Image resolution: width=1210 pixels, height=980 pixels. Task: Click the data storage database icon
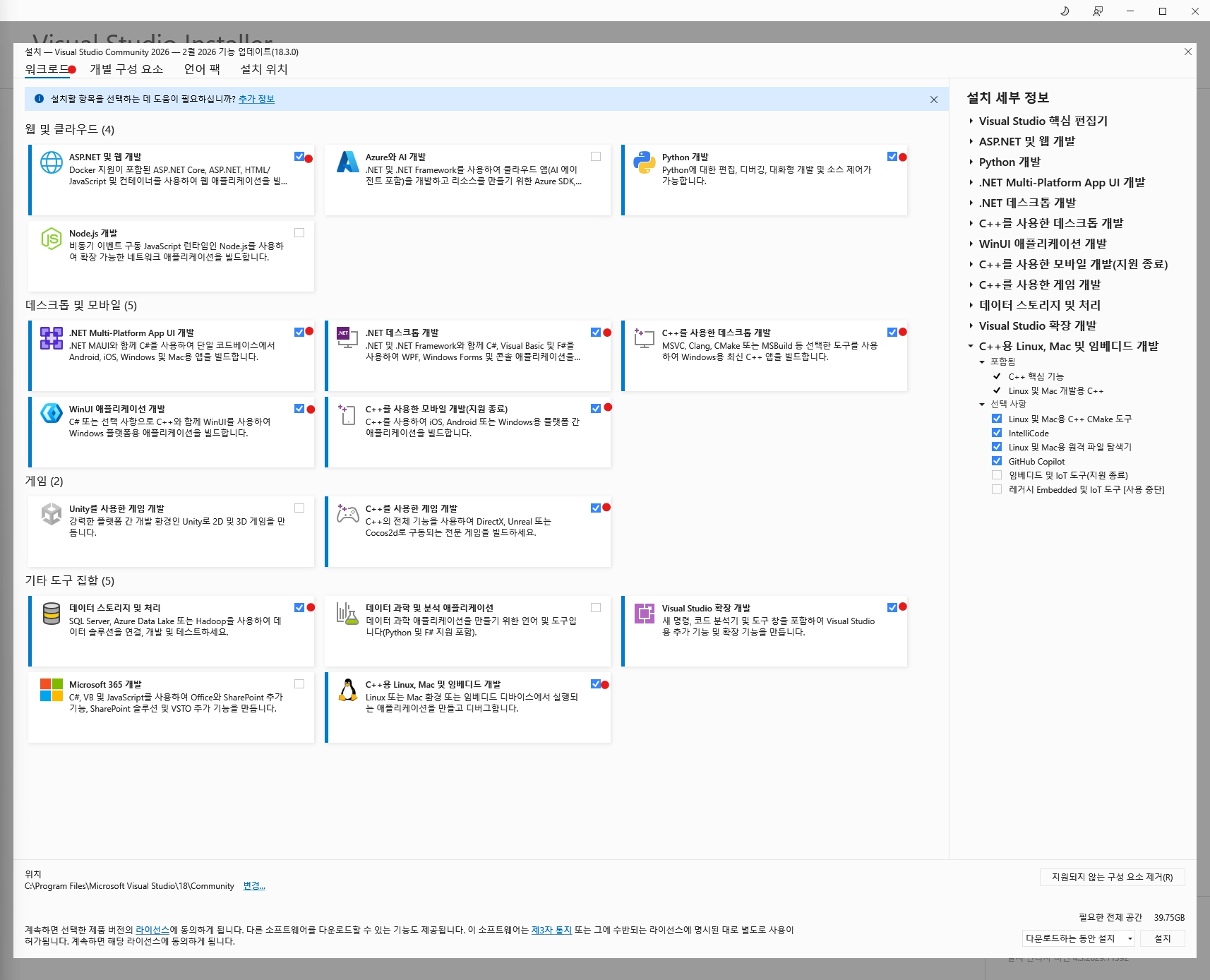(51, 614)
